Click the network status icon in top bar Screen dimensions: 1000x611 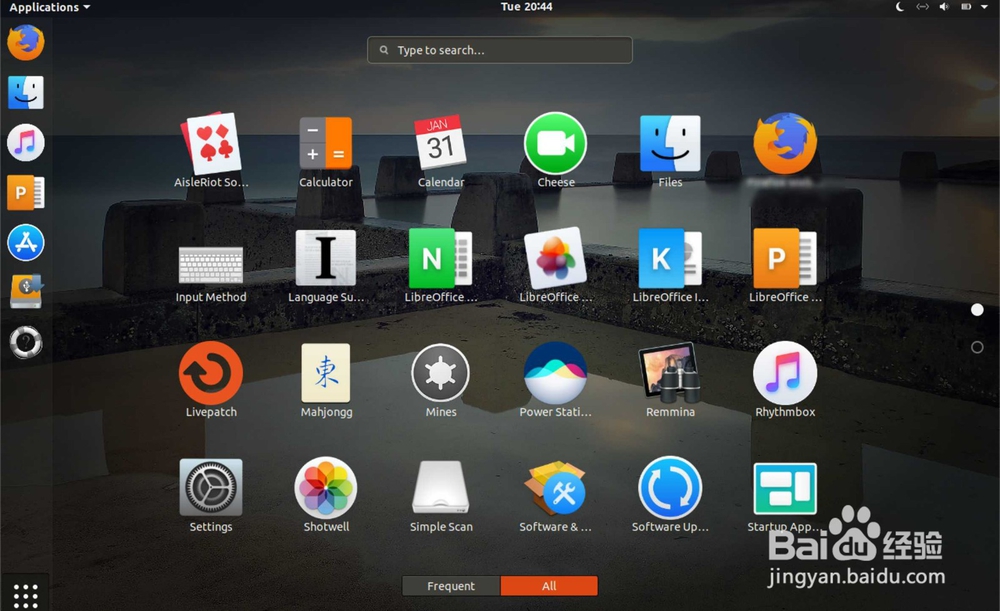(x=922, y=7)
